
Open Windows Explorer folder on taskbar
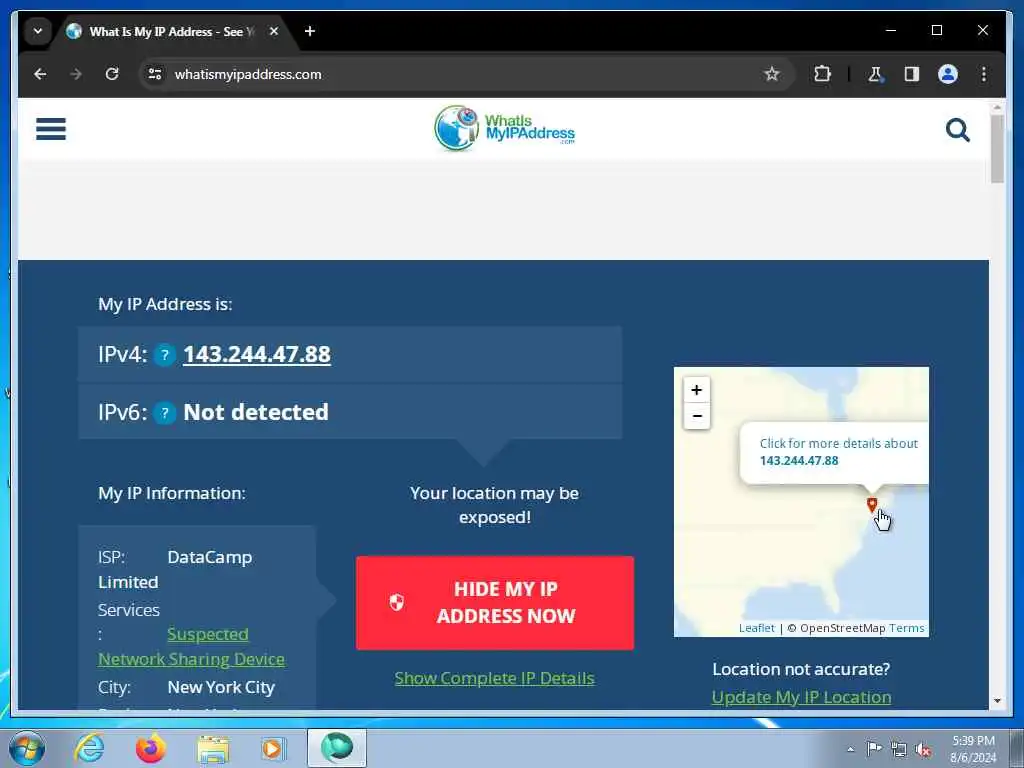coord(214,748)
